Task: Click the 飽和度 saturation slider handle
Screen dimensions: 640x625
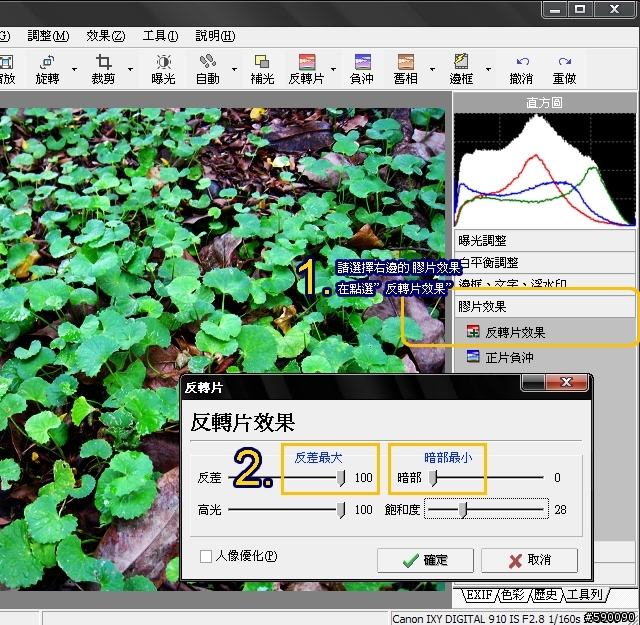Action: click(x=462, y=510)
